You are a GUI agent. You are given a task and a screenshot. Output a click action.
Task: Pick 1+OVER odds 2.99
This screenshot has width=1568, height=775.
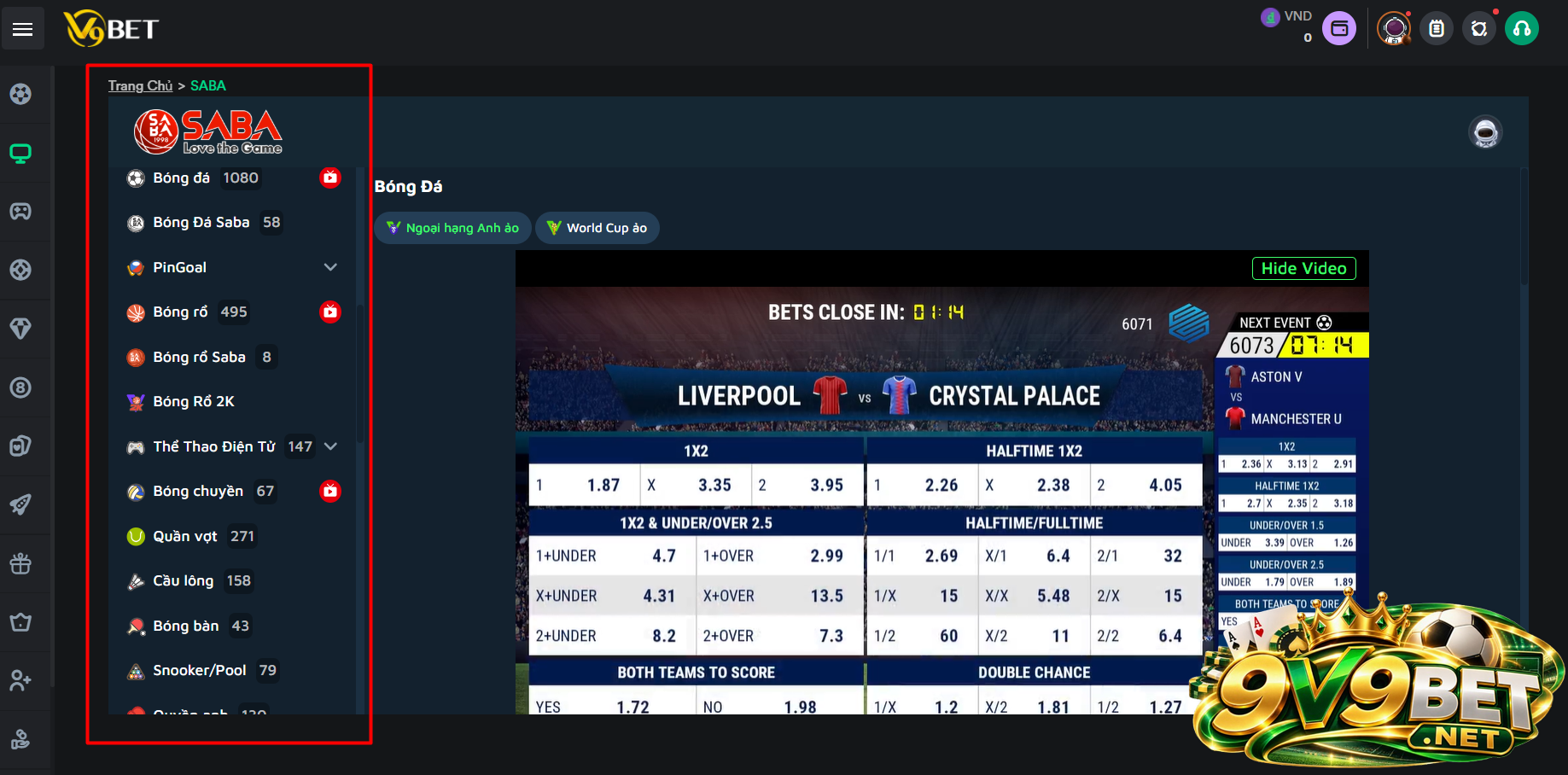(780, 556)
